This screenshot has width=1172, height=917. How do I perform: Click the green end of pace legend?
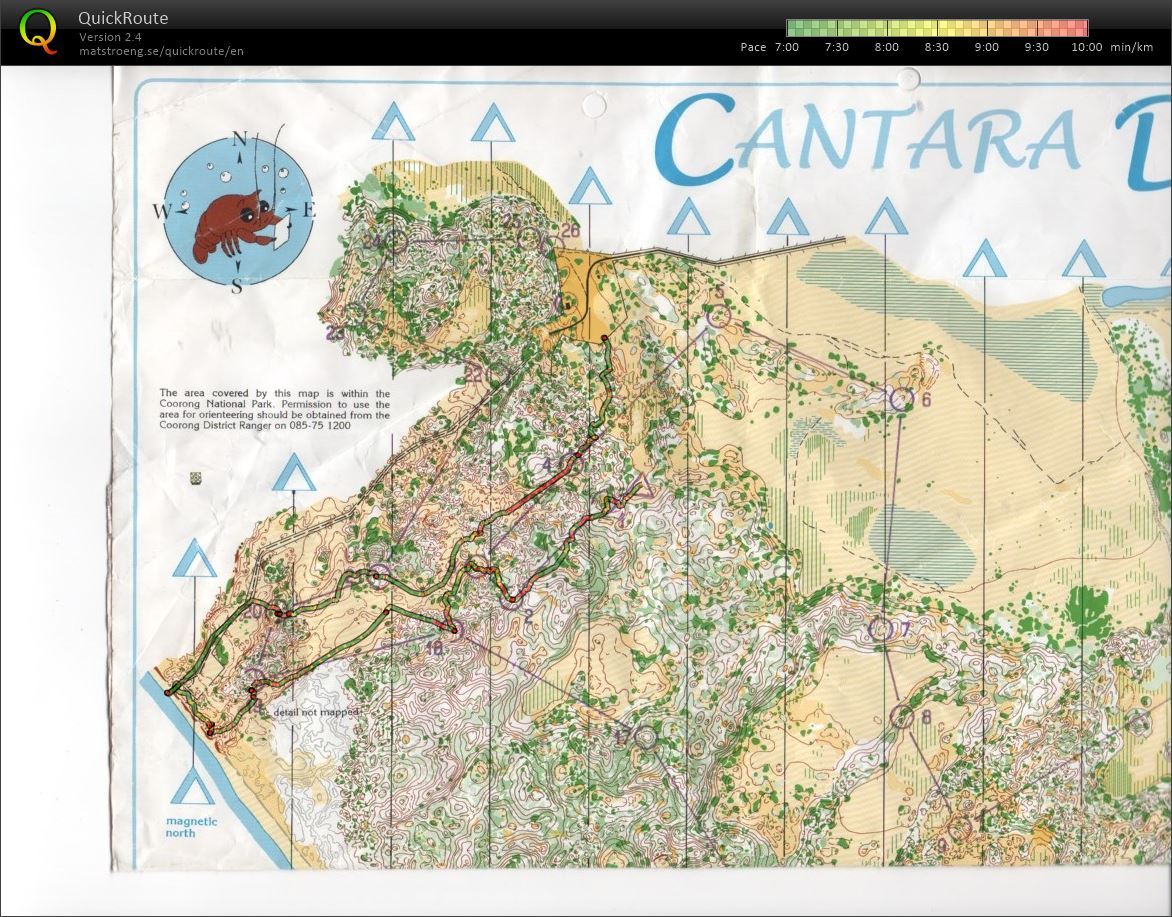pos(798,28)
